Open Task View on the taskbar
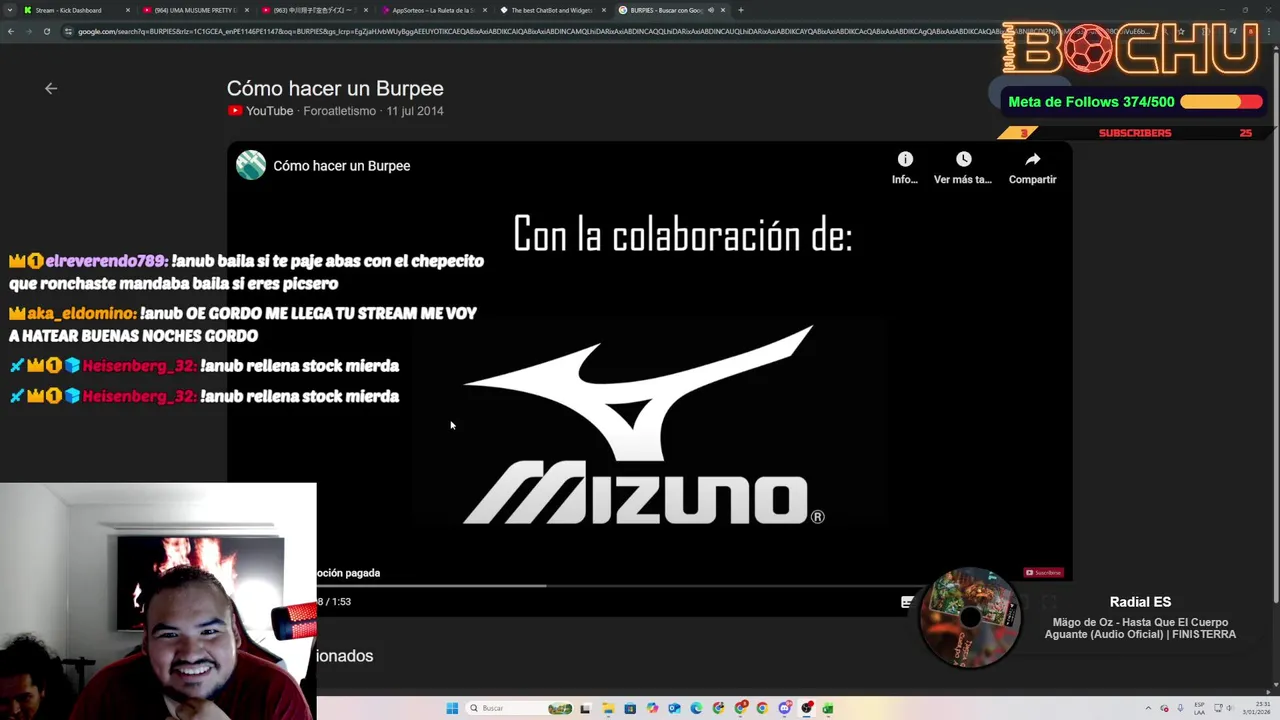Image resolution: width=1280 pixels, height=720 pixels. pyautogui.click(x=585, y=708)
